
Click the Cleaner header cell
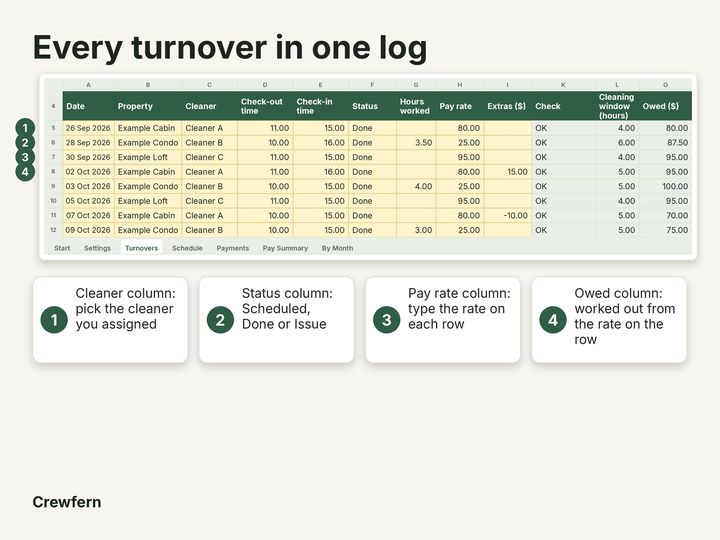[210, 106]
